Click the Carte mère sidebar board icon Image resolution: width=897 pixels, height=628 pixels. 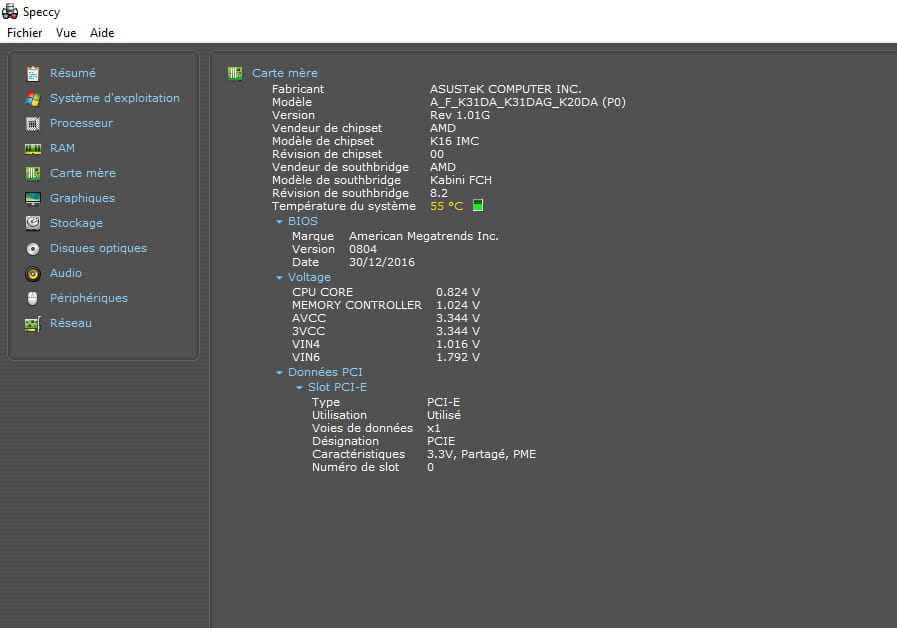(33, 173)
